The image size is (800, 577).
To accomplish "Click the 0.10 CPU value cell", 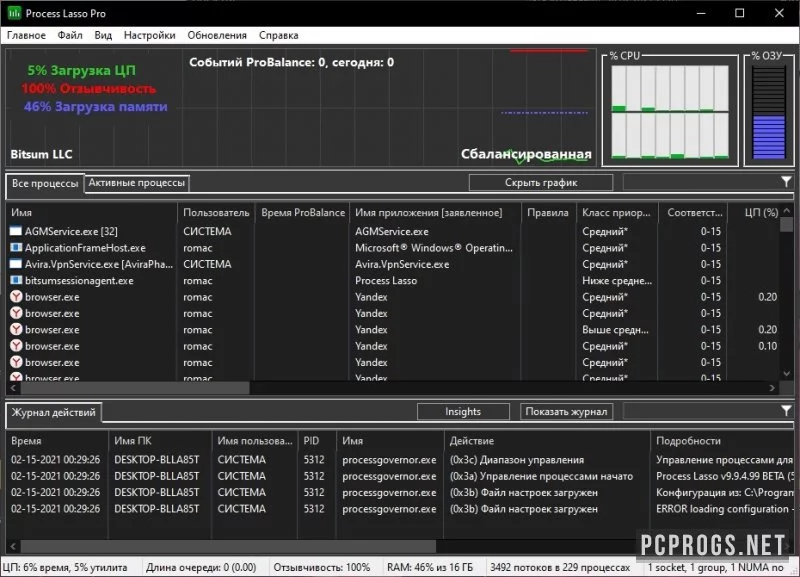I will pos(767,346).
